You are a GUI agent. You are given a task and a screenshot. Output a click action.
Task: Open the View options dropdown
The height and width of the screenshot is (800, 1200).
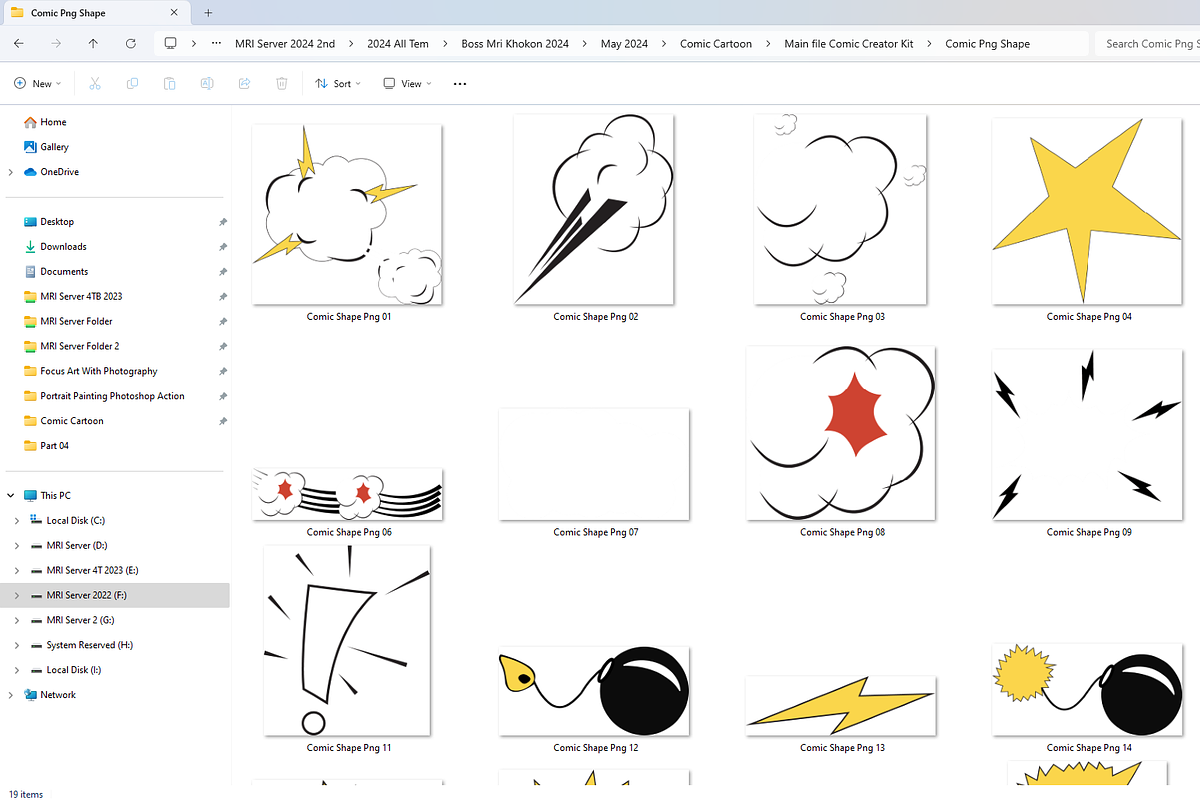click(407, 84)
